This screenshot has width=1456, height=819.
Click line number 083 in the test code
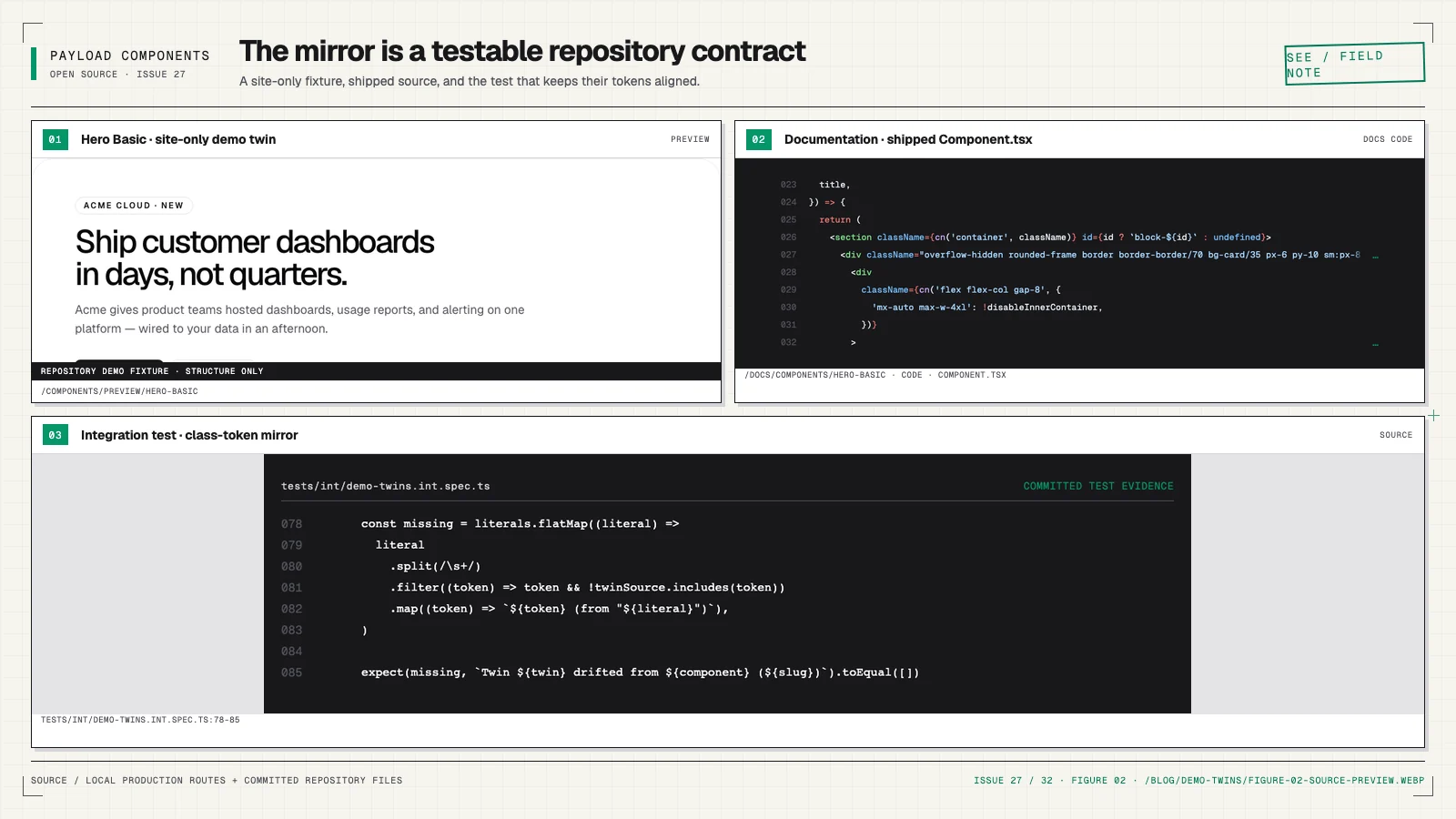click(291, 630)
